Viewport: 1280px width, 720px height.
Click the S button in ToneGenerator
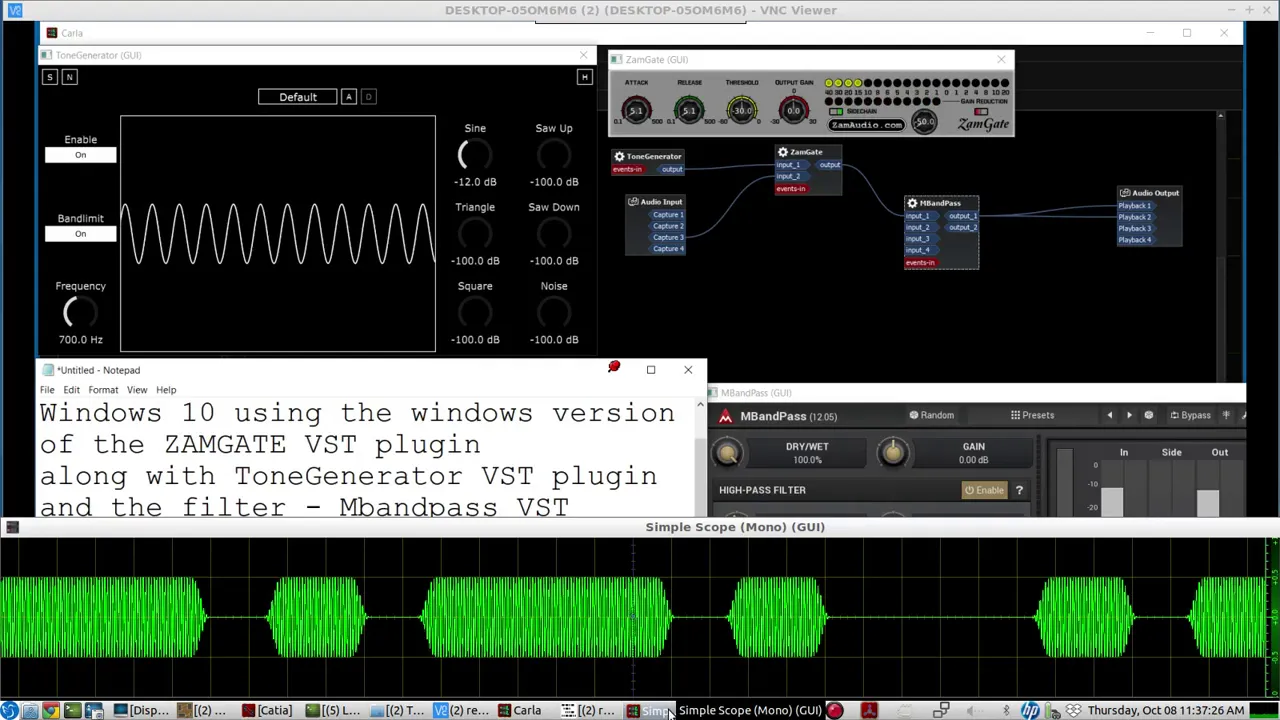click(x=49, y=77)
